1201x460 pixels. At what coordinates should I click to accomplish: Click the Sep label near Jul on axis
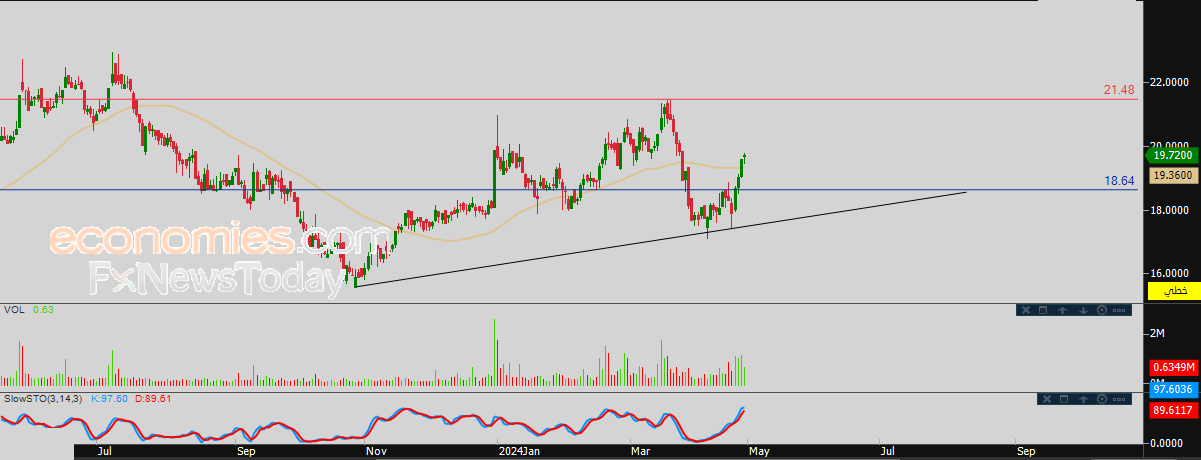click(x=246, y=452)
